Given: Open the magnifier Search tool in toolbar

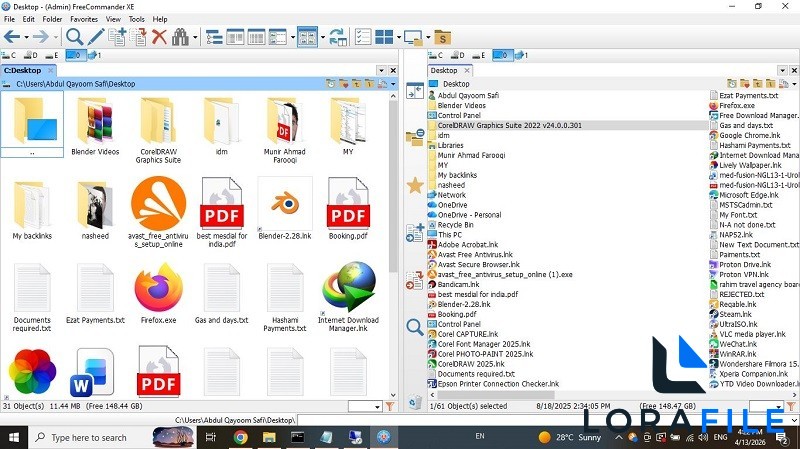Looking at the screenshot, I should [74, 37].
